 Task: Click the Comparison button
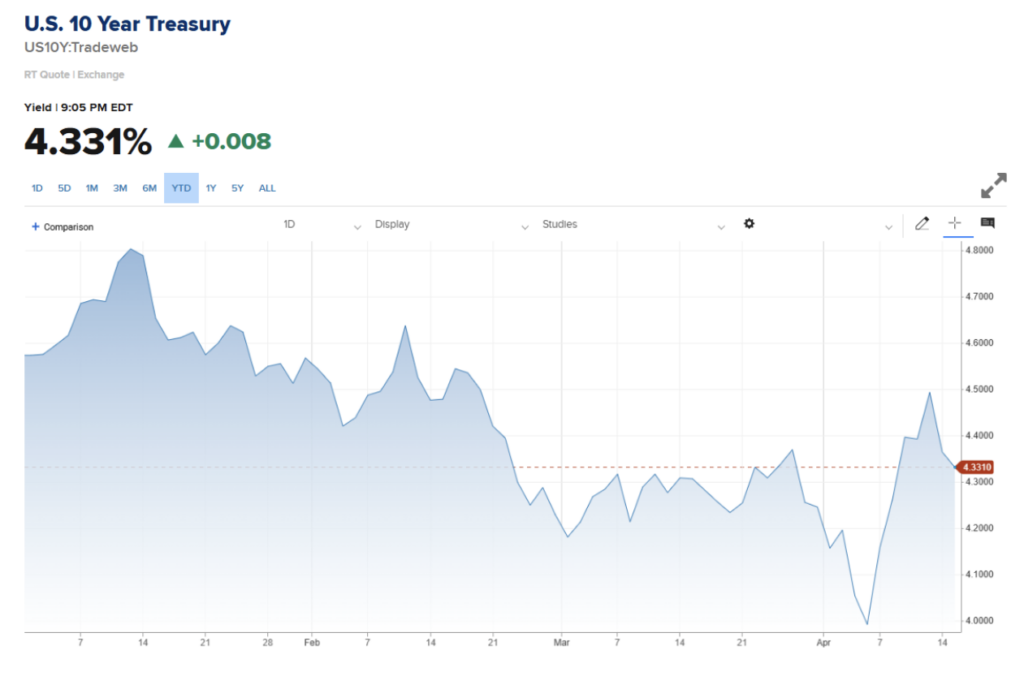[63, 227]
